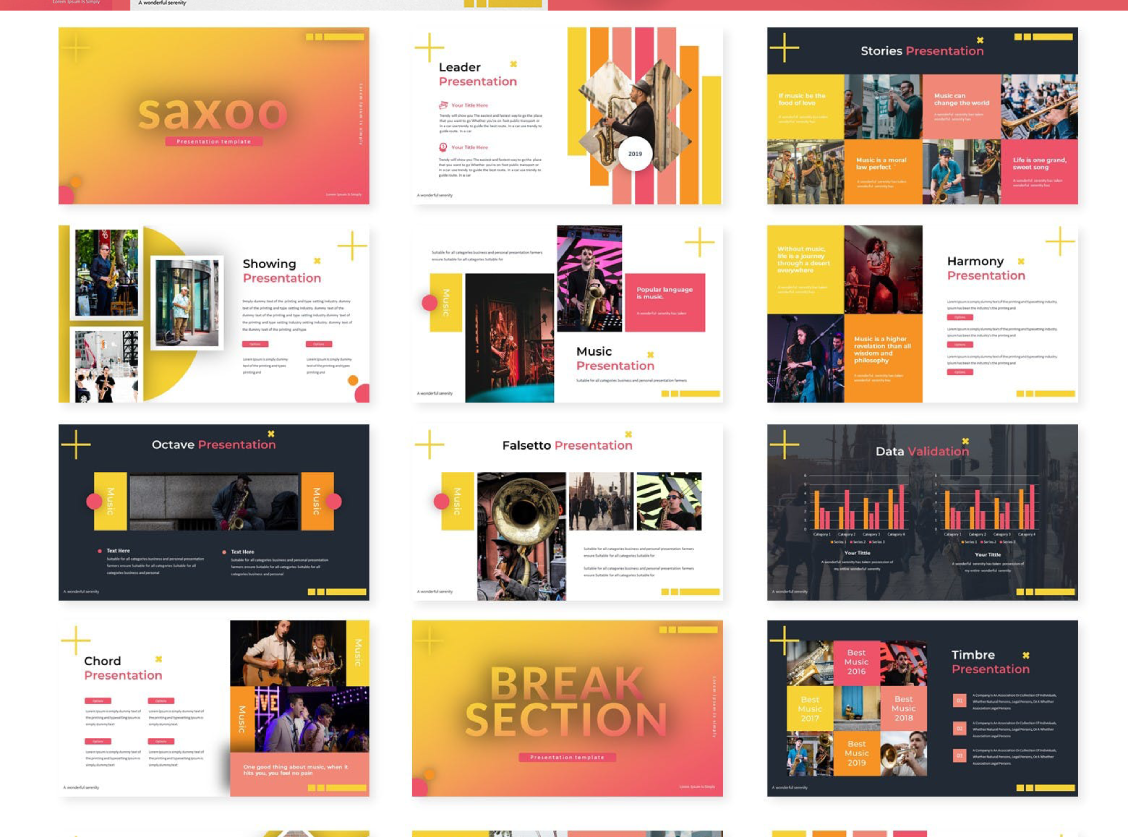Screen dimensions: 1128x837
Task: Click the left yellow Music label on Octave slide
Action: pos(110,501)
